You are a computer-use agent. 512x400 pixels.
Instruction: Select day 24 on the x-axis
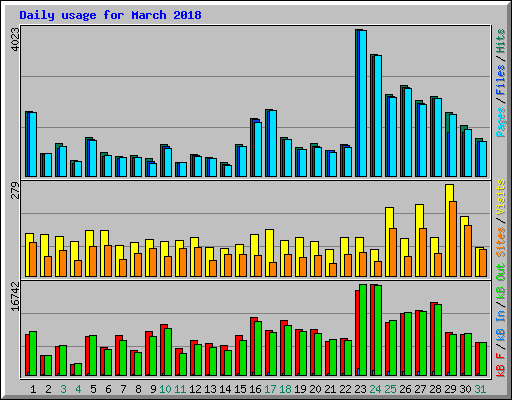[x=375, y=389]
